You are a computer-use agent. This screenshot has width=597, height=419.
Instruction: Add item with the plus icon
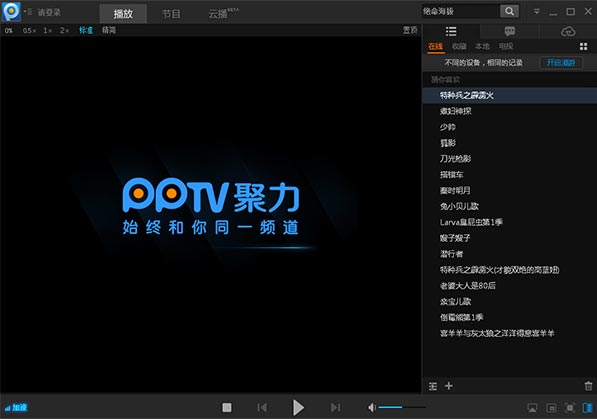pos(449,386)
